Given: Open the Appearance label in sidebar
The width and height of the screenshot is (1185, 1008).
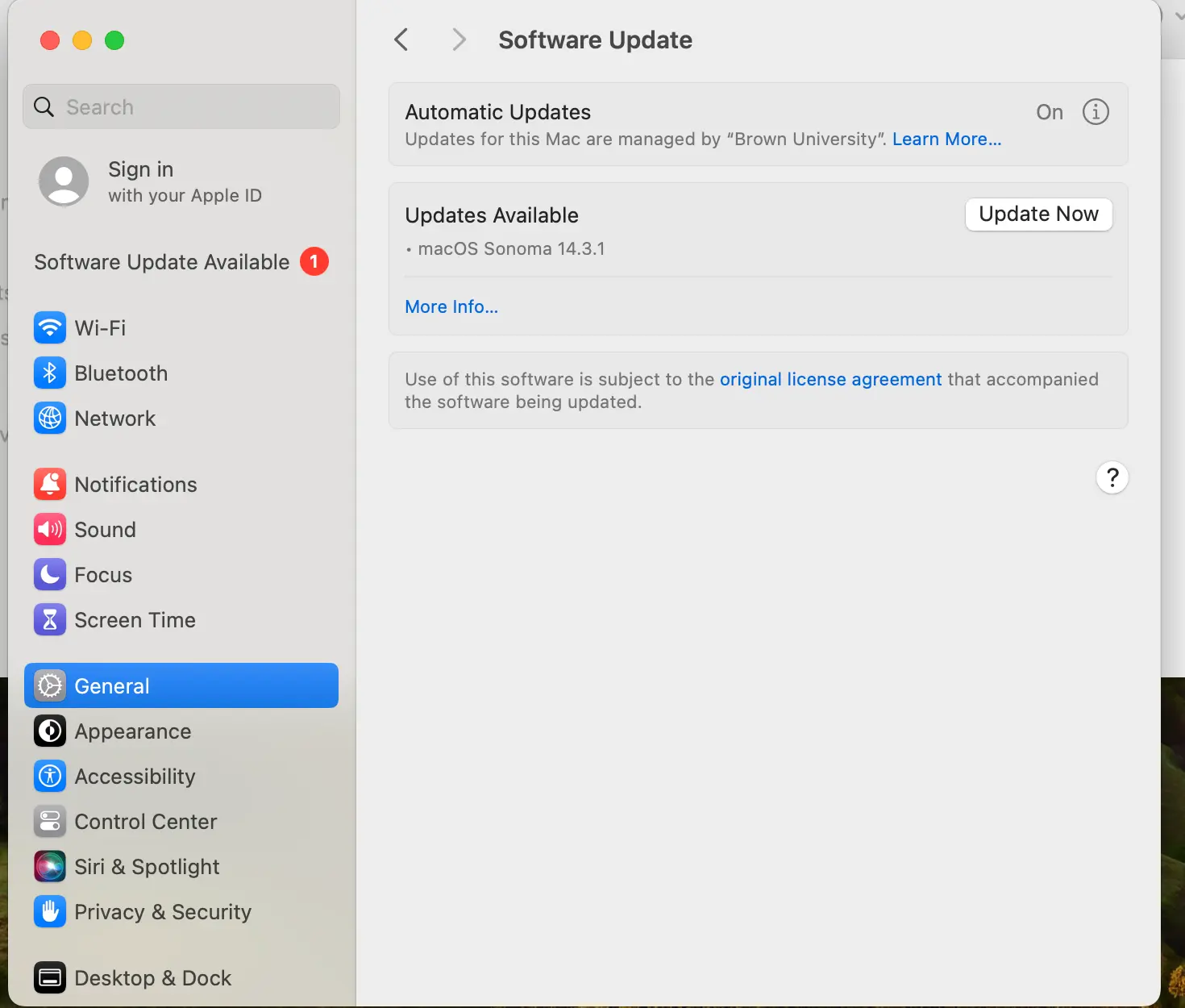Looking at the screenshot, I should point(133,731).
